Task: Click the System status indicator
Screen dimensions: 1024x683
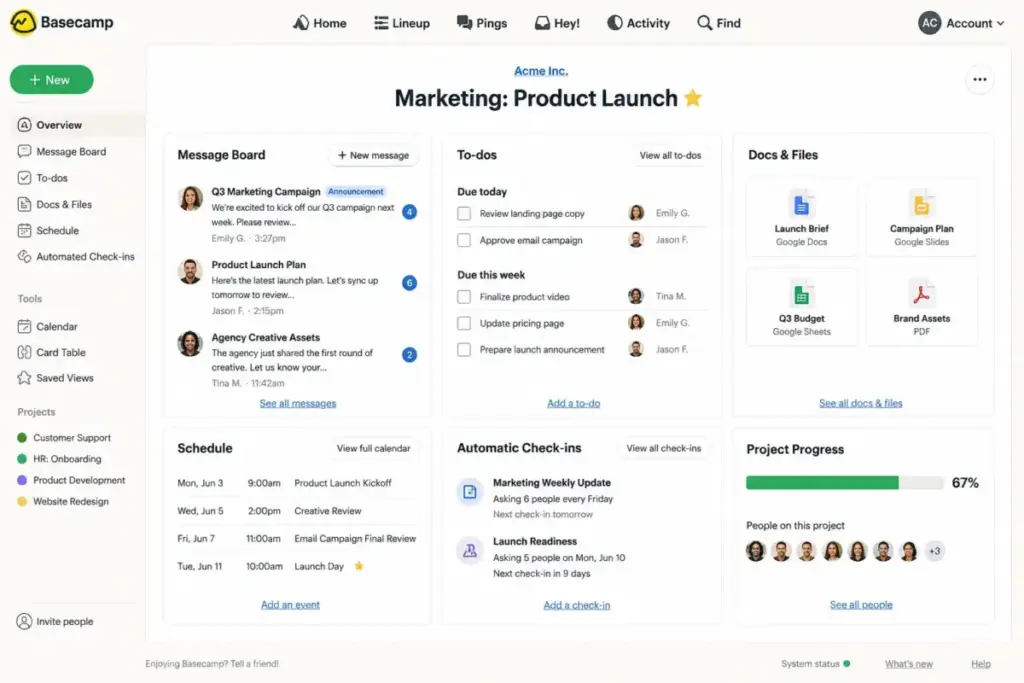Action: [816, 664]
